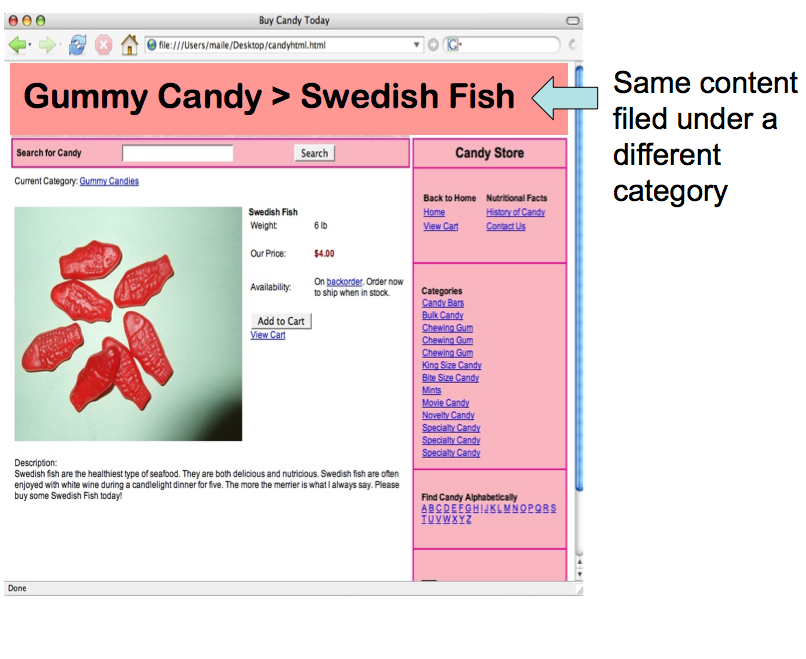Open the Gummy Candies category link

click(112, 181)
